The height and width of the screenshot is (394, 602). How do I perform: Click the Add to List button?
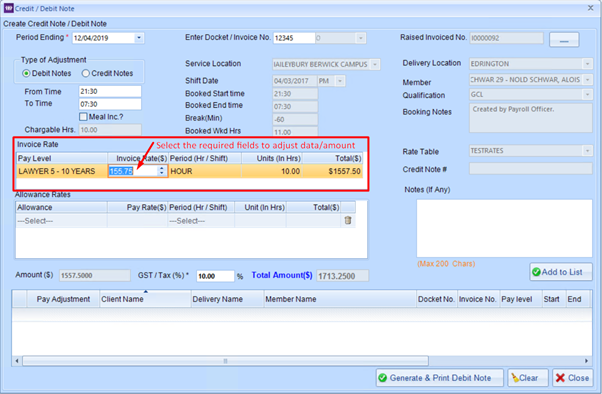561,272
